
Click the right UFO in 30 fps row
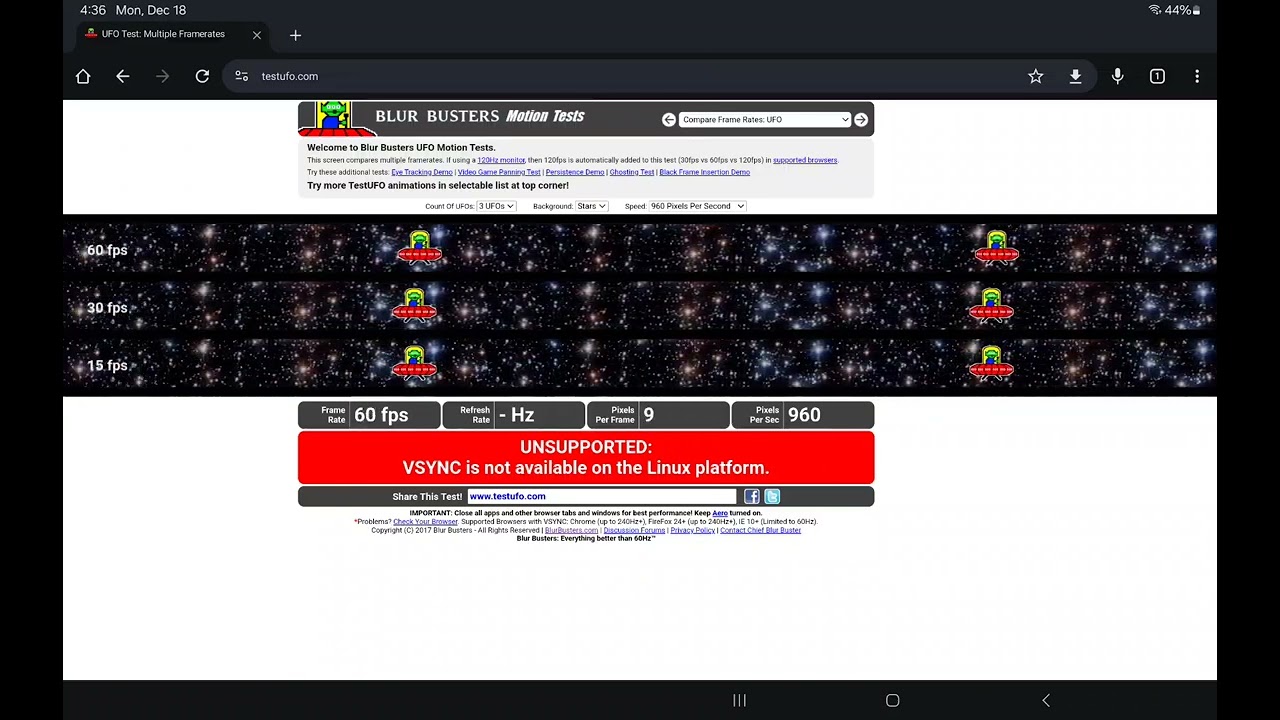(991, 306)
